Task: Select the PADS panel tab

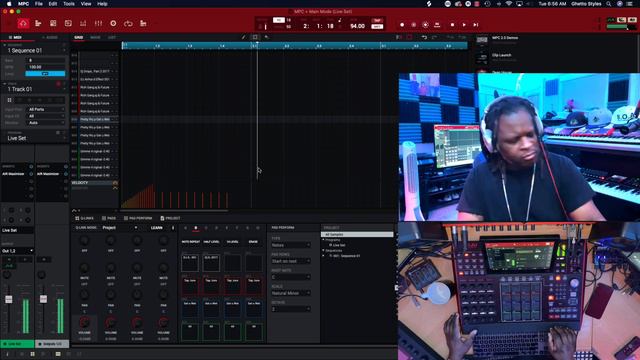Action: (109, 218)
